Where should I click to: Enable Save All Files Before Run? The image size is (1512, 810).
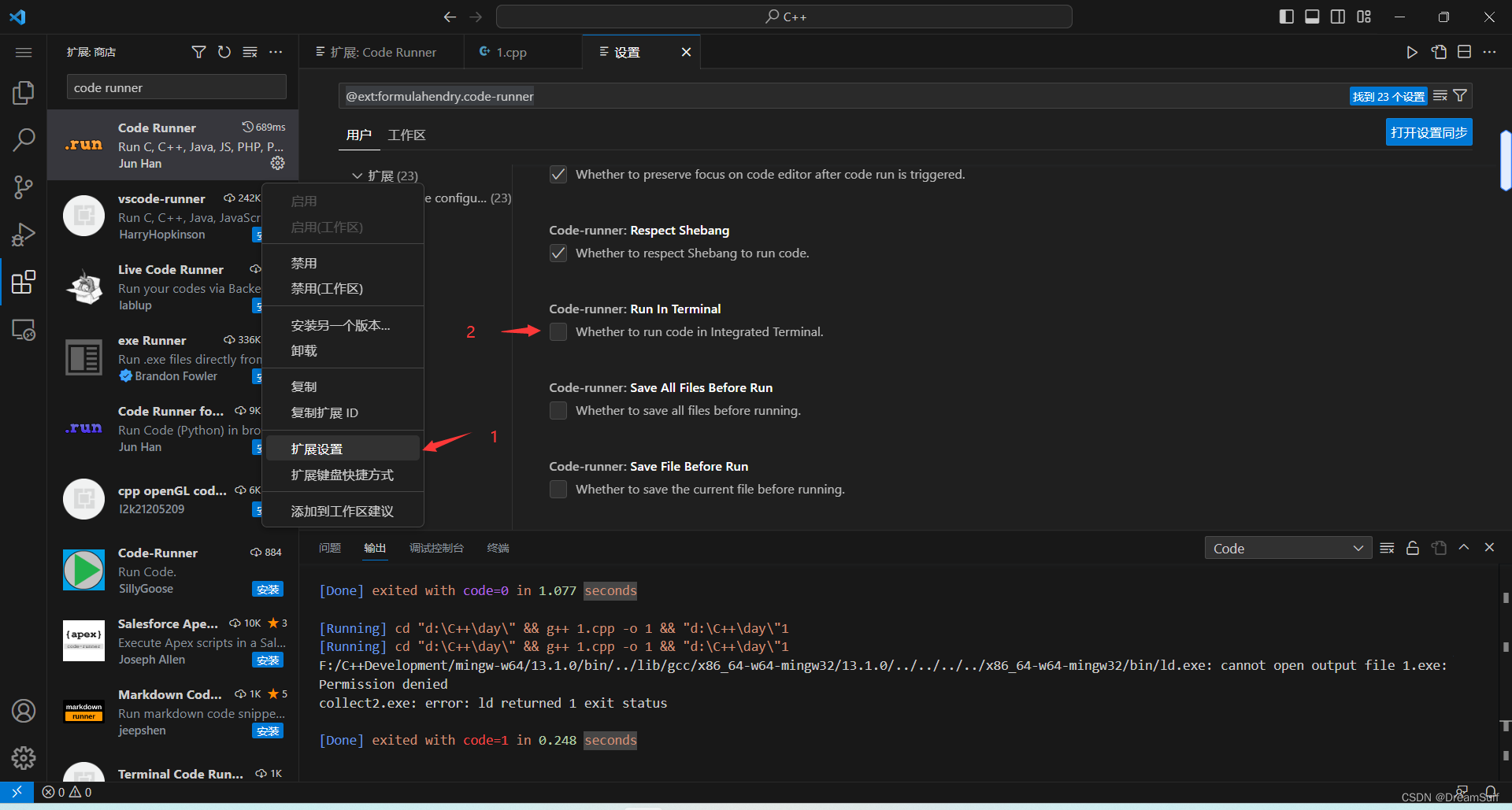pyautogui.click(x=558, y=410)
